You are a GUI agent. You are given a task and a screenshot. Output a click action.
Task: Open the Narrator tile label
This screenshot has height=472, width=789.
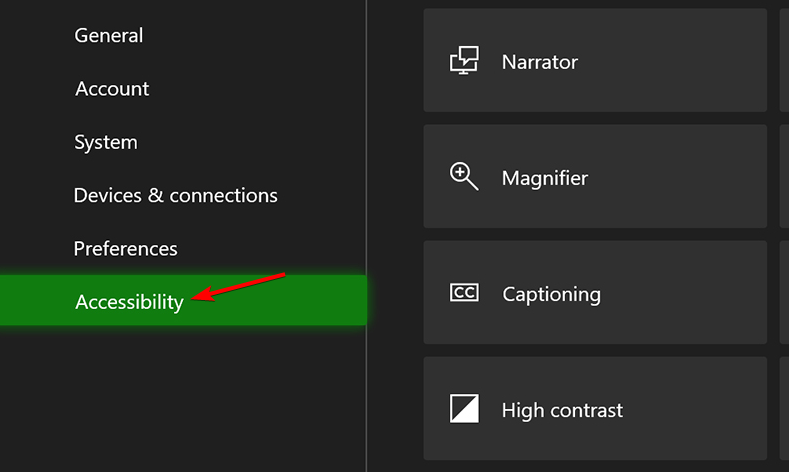(540, 62)
